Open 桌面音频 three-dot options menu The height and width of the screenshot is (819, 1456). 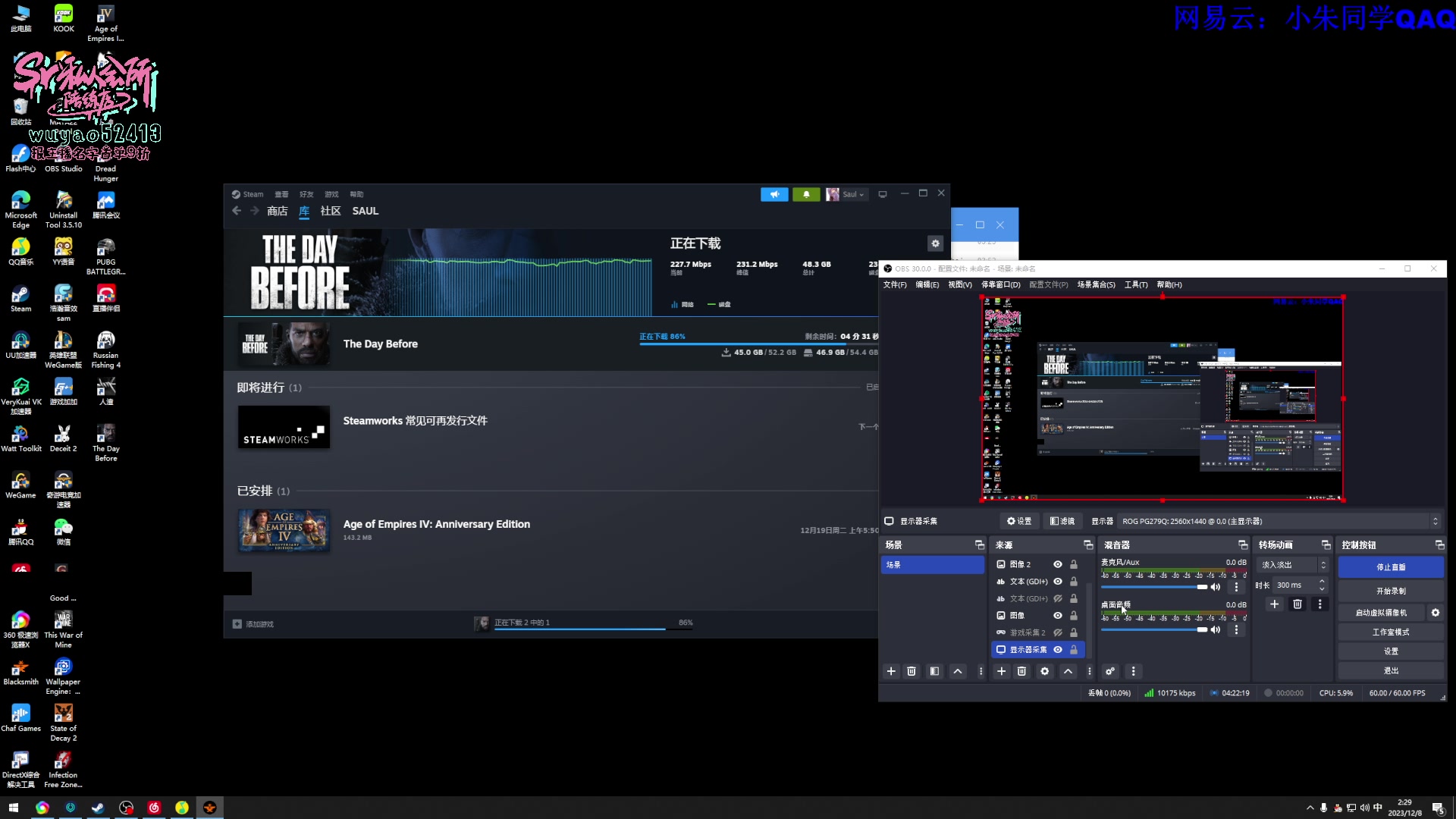click(1236, 629)
